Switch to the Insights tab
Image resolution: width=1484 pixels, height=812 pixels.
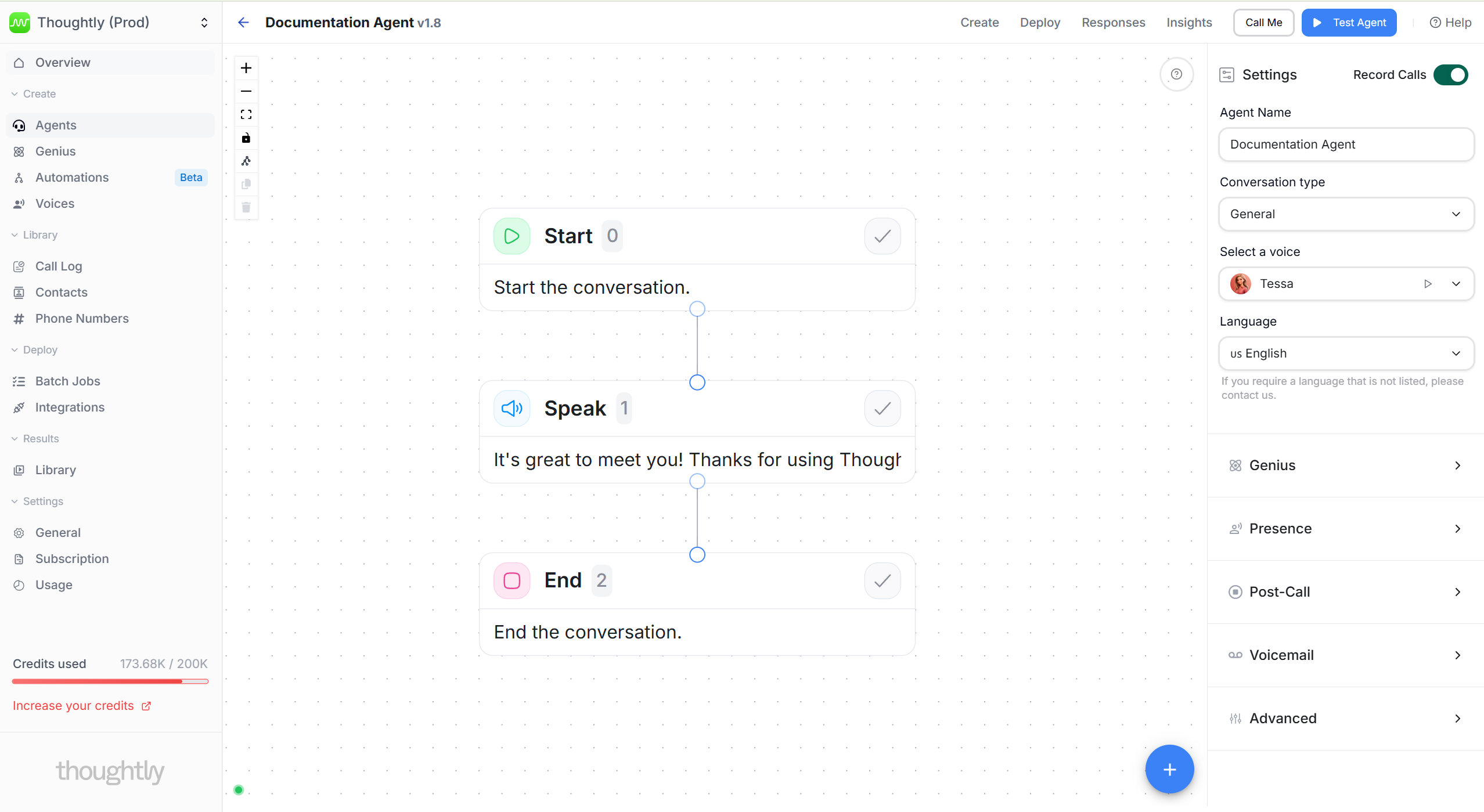(1189, 23)
